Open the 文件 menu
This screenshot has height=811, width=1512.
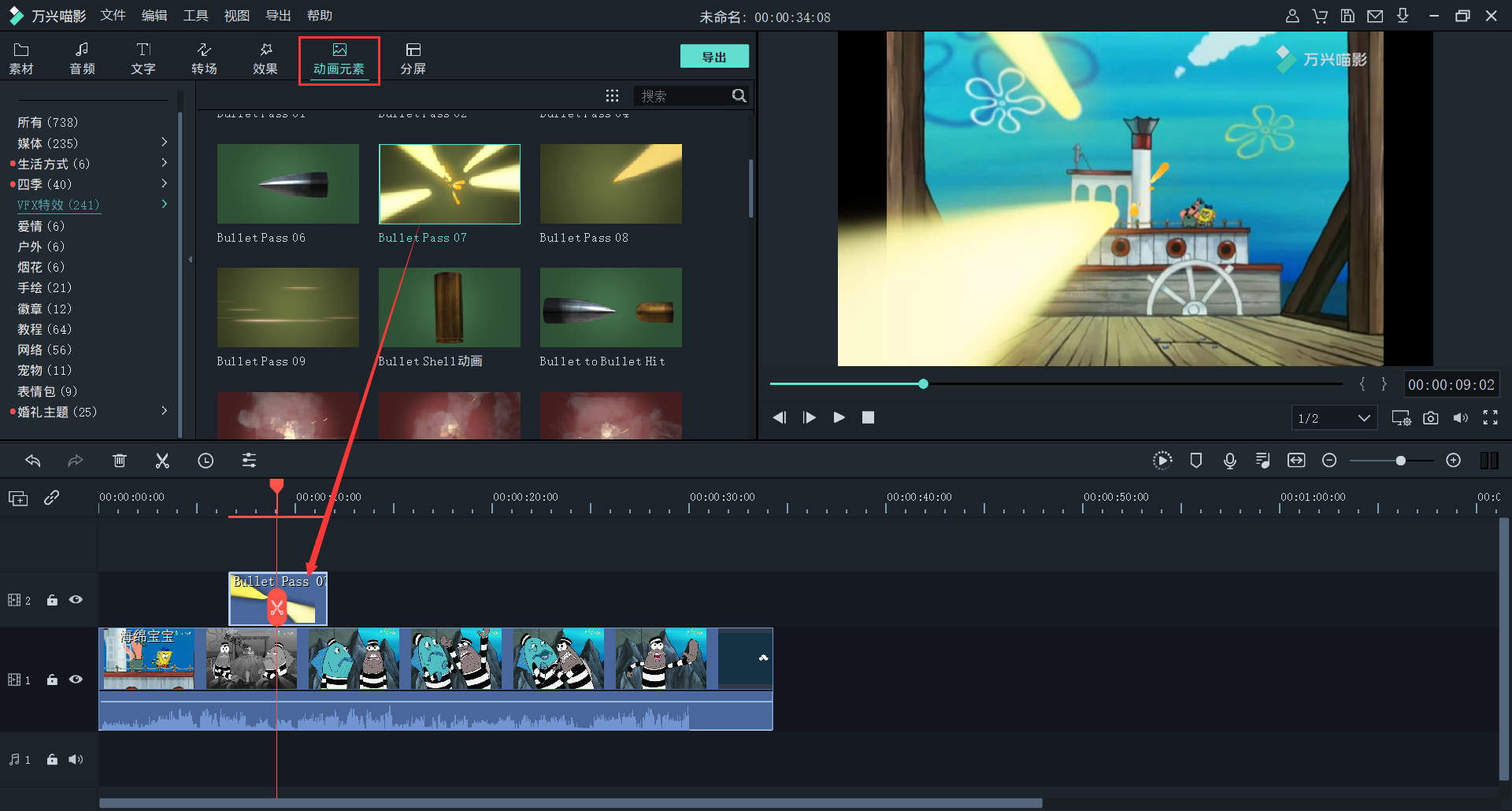[x=113, y=16]
